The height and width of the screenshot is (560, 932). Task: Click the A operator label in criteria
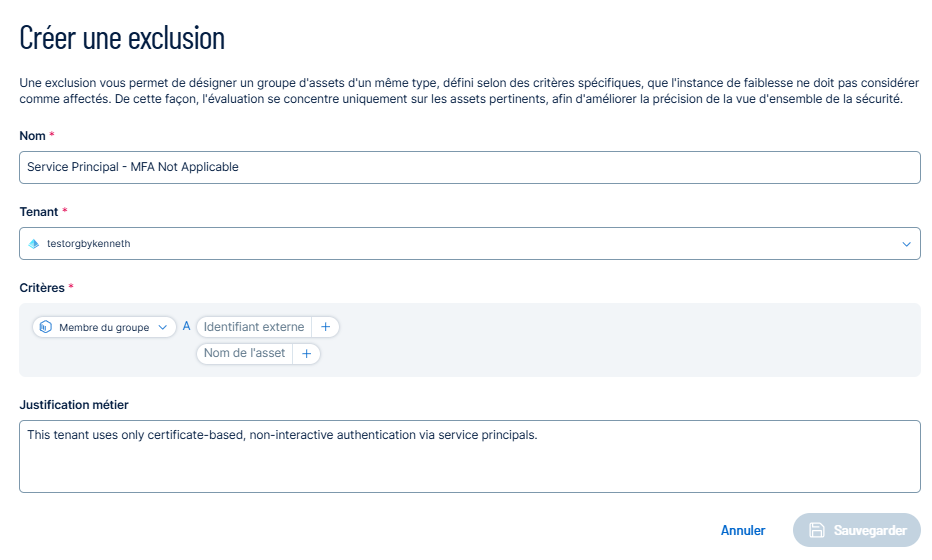click(x=186, y=326)
